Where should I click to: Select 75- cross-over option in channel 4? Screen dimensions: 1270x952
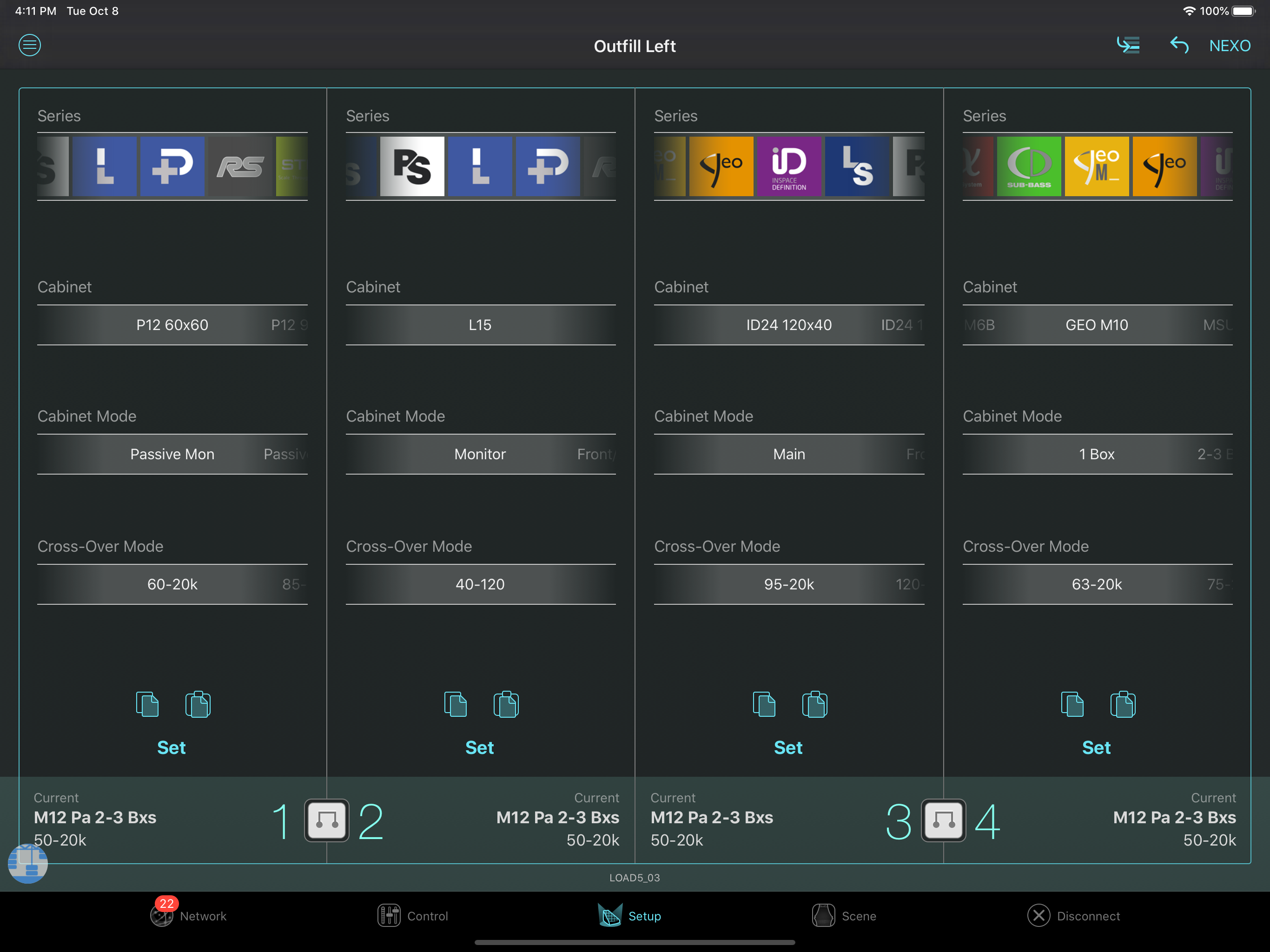coord(1219,584)
